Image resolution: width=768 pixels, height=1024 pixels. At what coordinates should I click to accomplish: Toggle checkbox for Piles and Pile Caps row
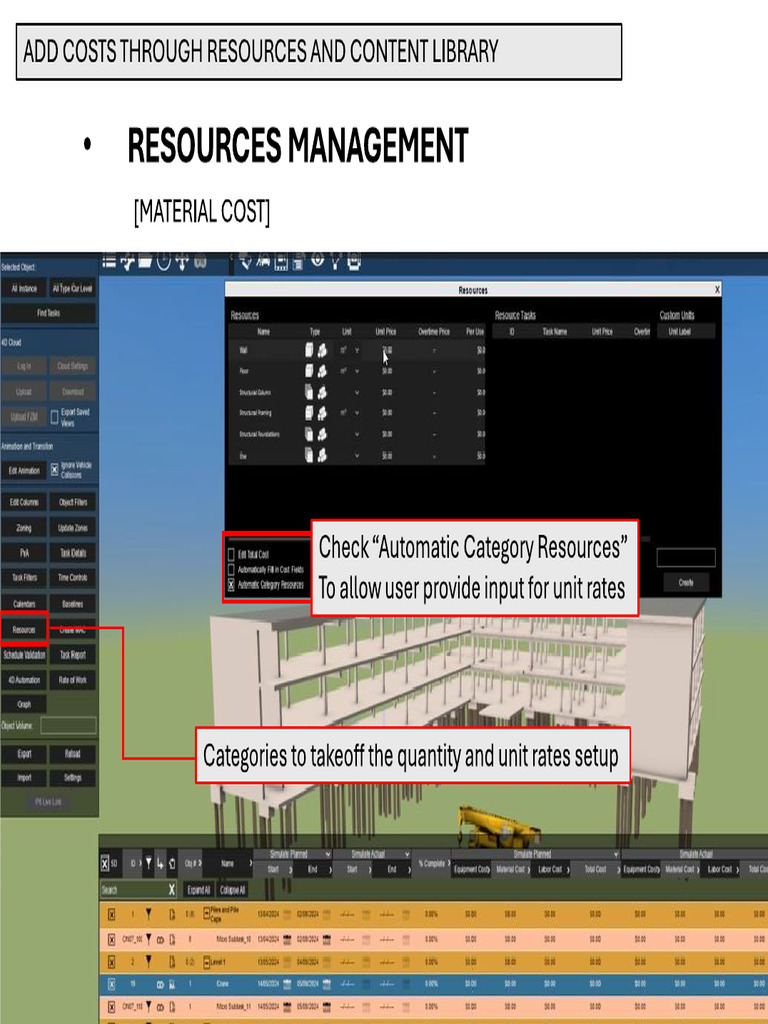click(x=111, y=915)
